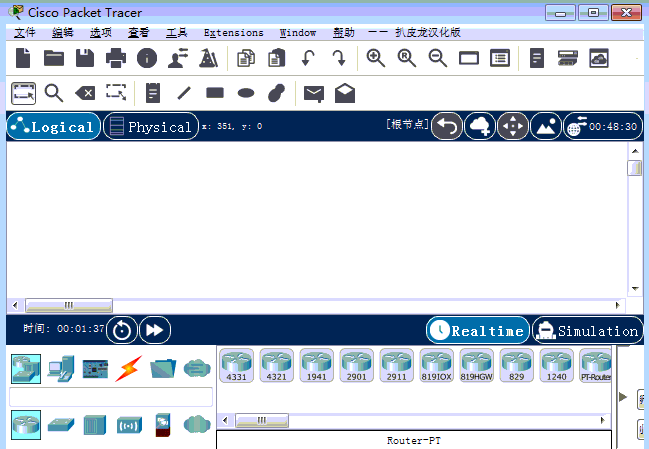Viewport: 649px width, 449px height.
Task: Fast forward time
Action: [x=155, y=330]
